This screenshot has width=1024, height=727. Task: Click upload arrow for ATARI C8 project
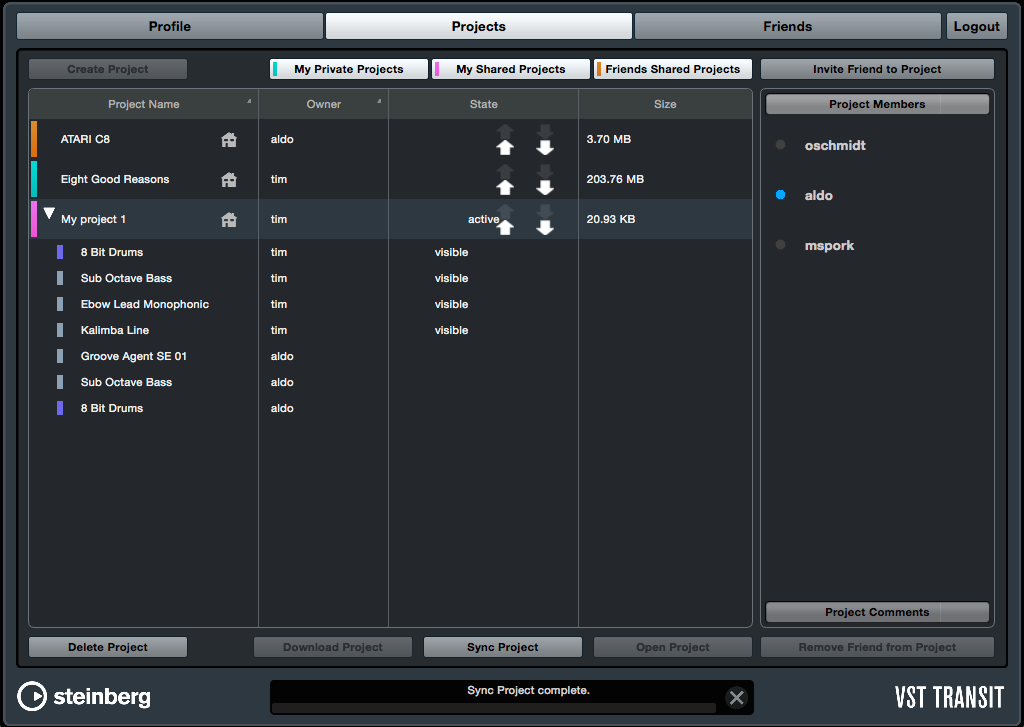coord(505,147)
